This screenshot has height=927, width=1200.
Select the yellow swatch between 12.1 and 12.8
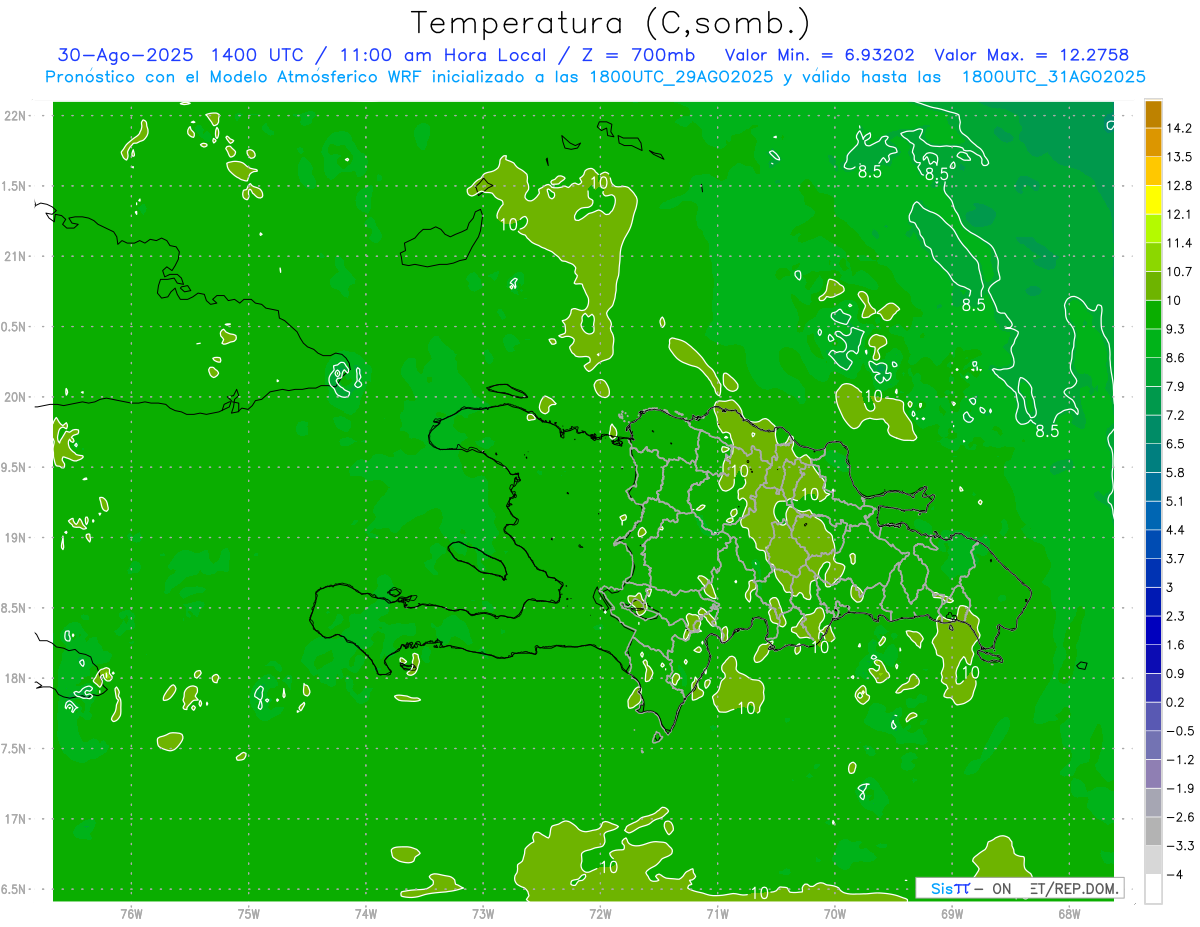click(1153, 200)
